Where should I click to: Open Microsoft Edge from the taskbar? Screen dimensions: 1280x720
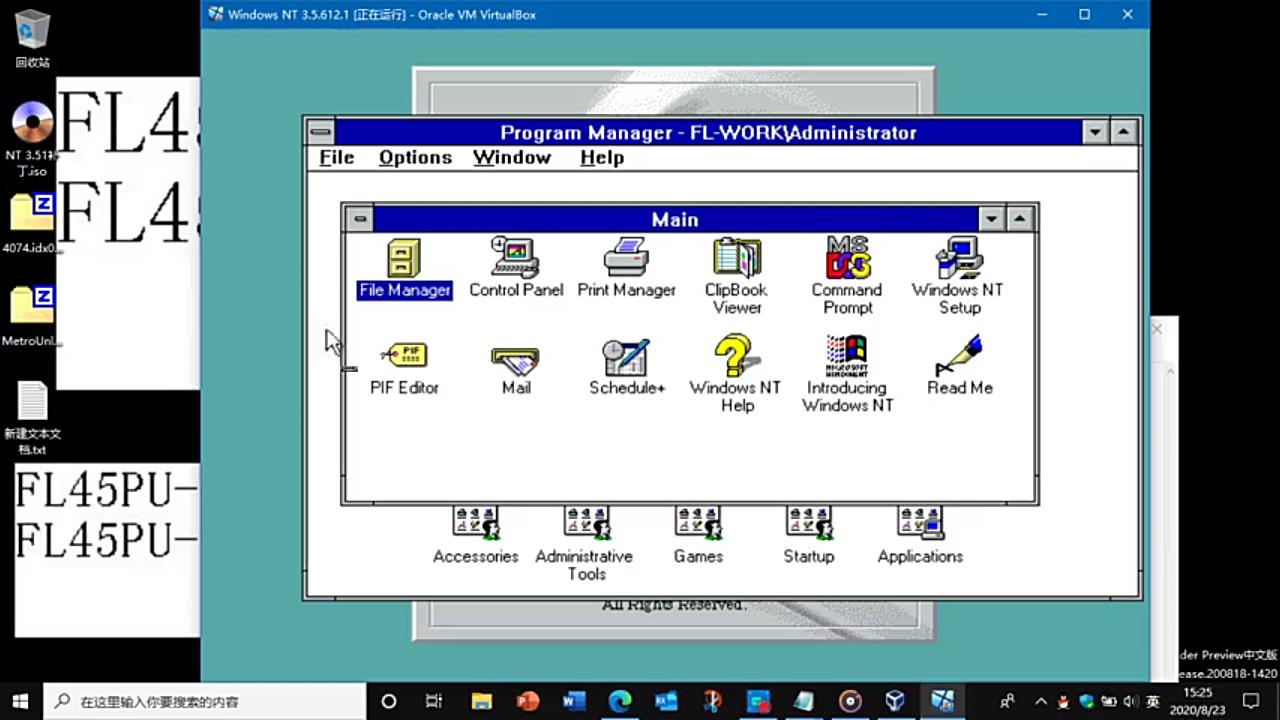[620, 701]
